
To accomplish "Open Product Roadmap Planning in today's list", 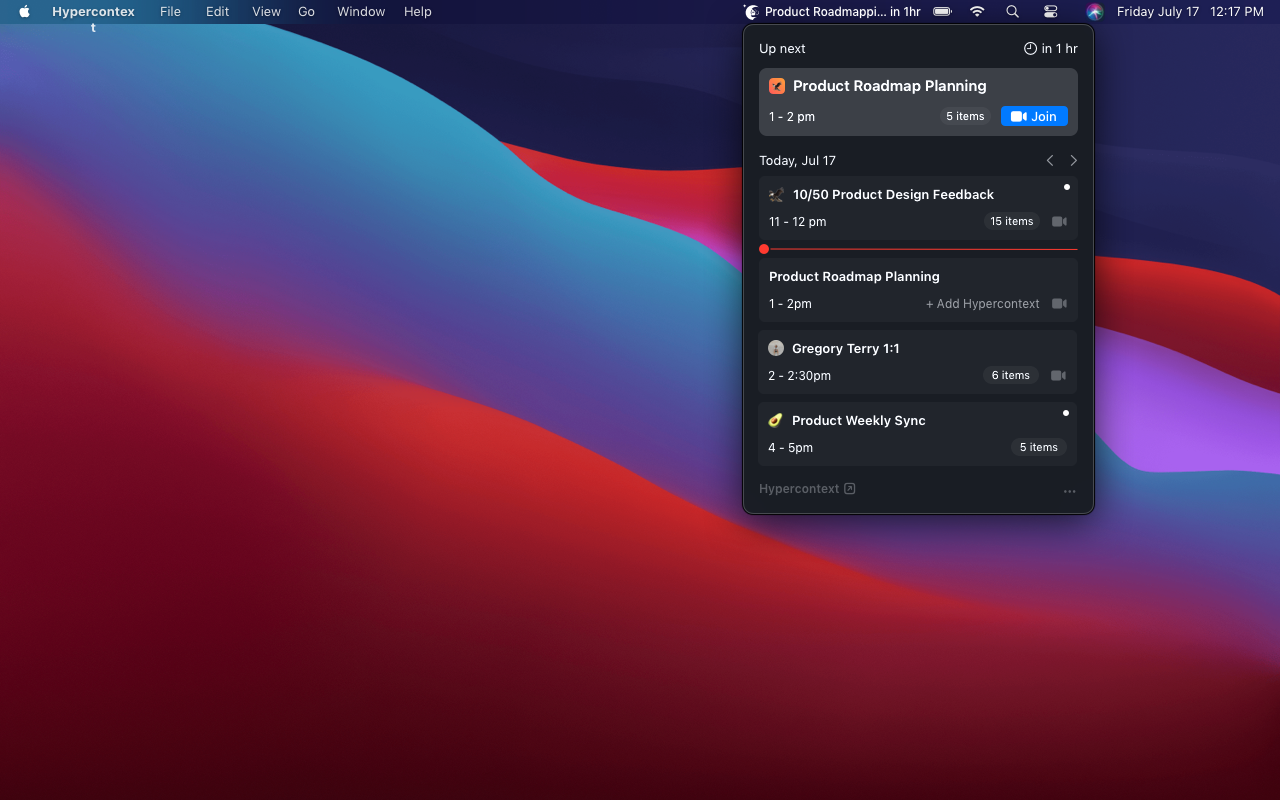I will 918,290.
